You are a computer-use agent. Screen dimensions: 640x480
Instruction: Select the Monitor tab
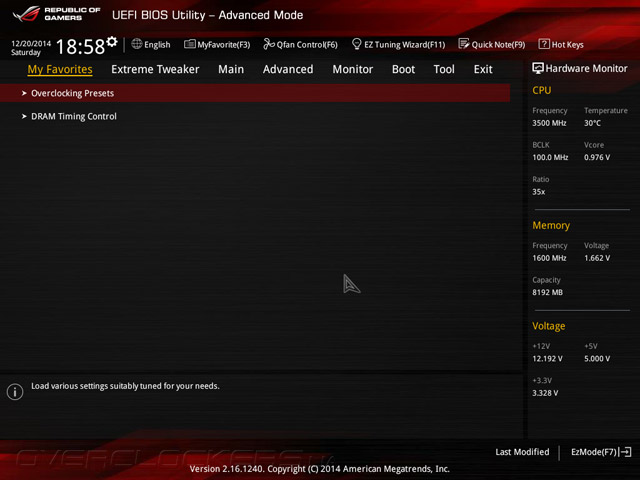[x=353, y=69]
